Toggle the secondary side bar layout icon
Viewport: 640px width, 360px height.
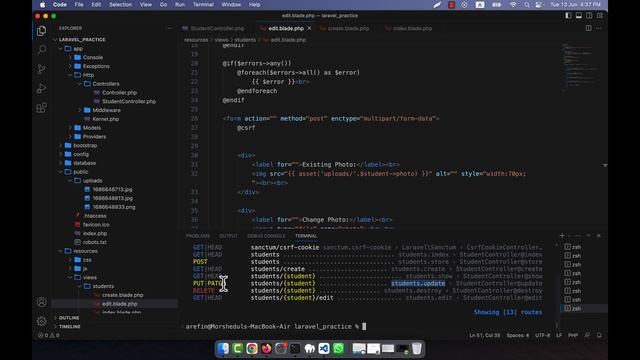click(x=589, y=16)
